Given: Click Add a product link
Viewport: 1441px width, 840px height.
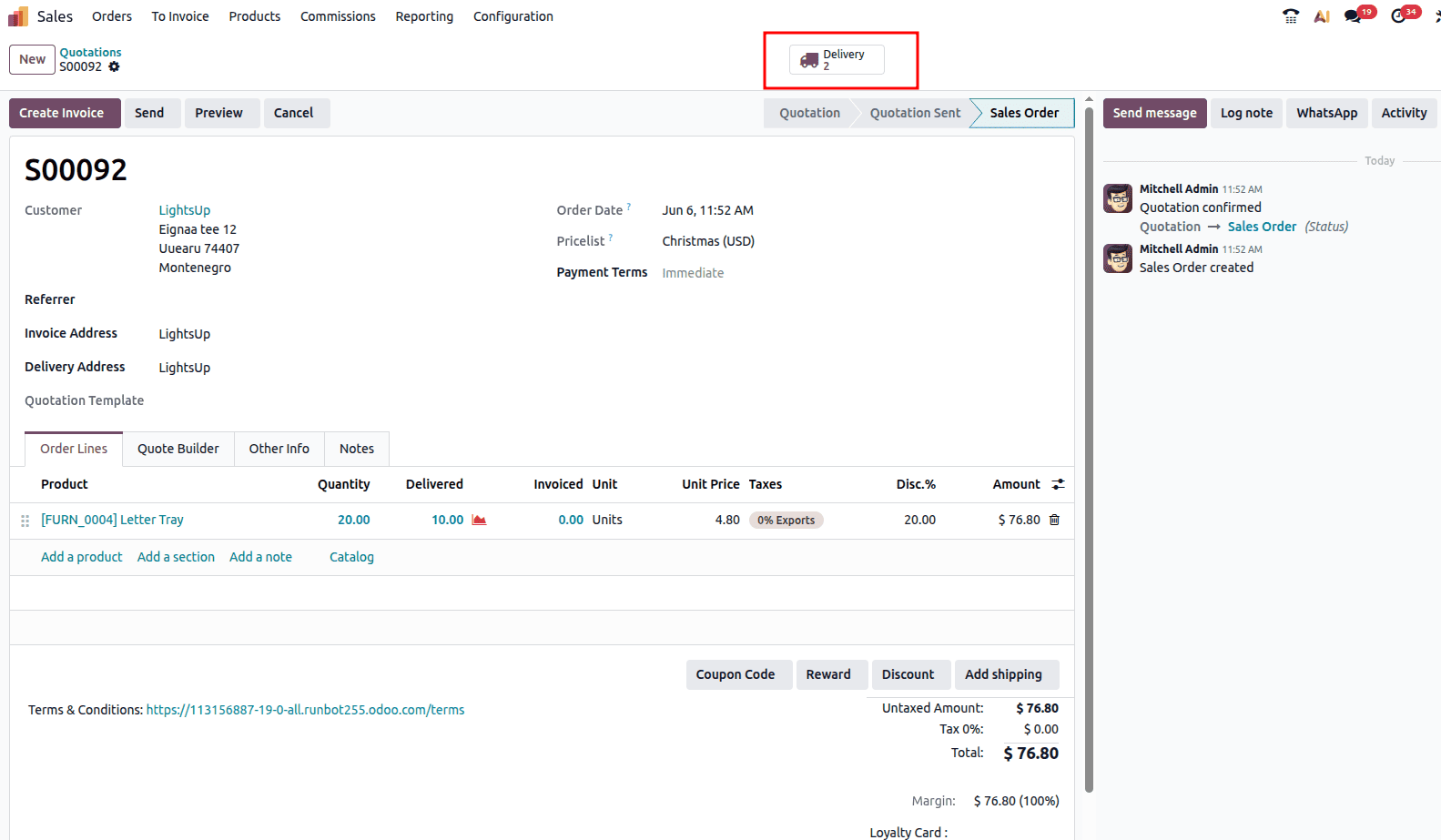Looking at the screenshot, I should (x=81, y=557).
